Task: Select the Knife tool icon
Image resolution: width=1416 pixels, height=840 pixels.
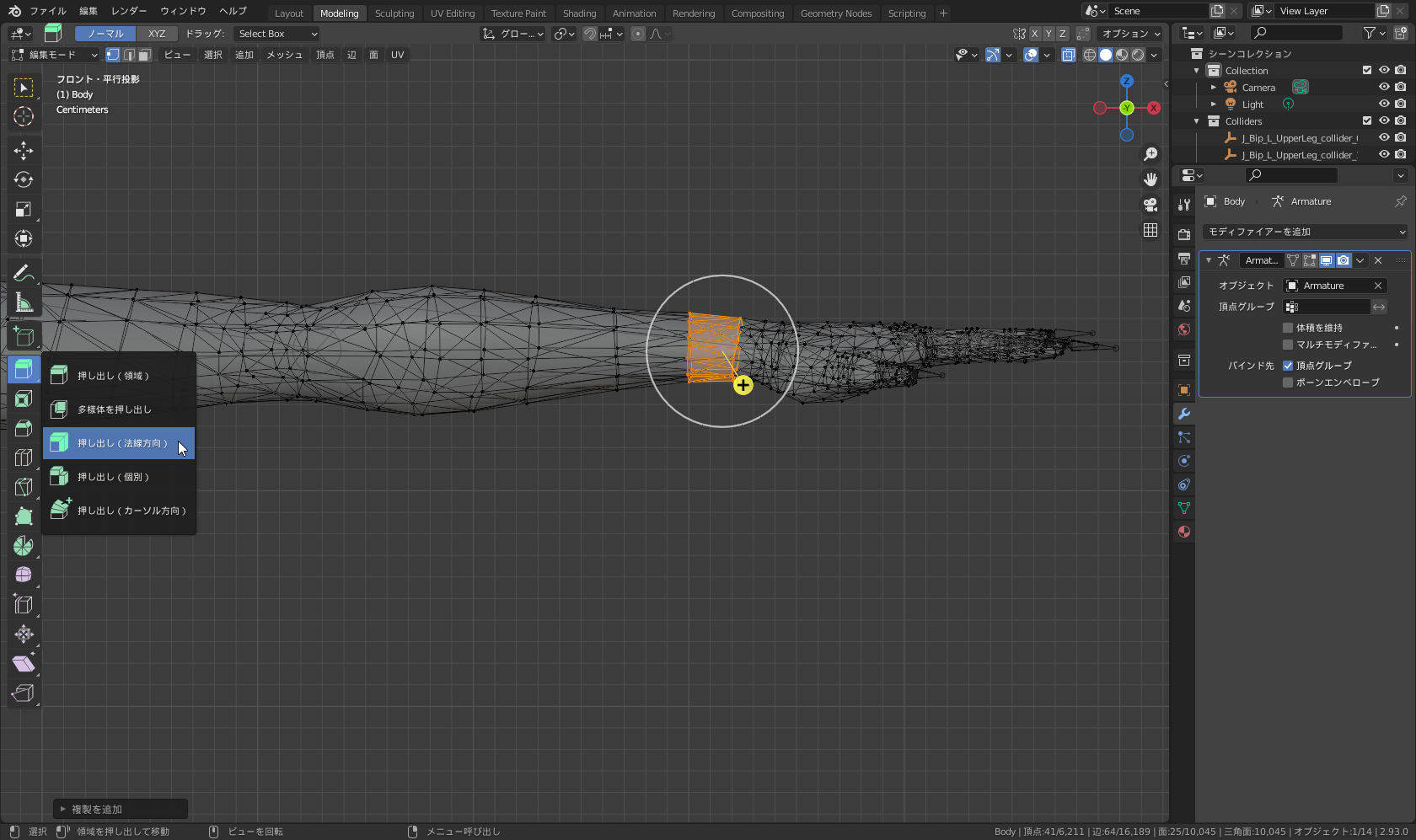Action: coord(24,487)
